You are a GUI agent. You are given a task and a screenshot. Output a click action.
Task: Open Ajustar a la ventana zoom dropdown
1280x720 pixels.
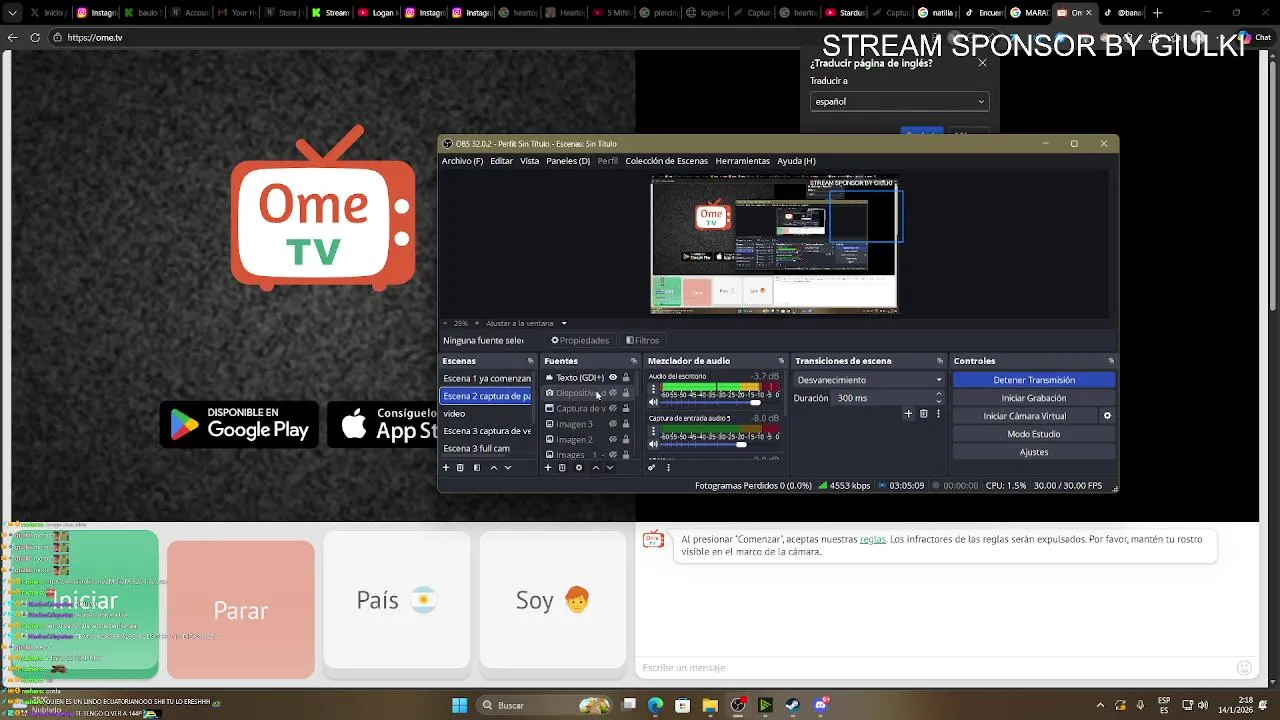(x=527, y=323)
